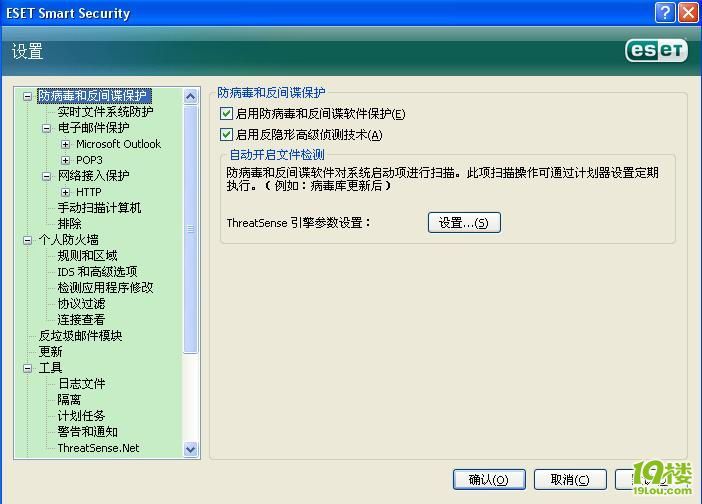The image size is (702, 504).
Task: Select HTTP tree item
Action: click(x=89, y=192)
